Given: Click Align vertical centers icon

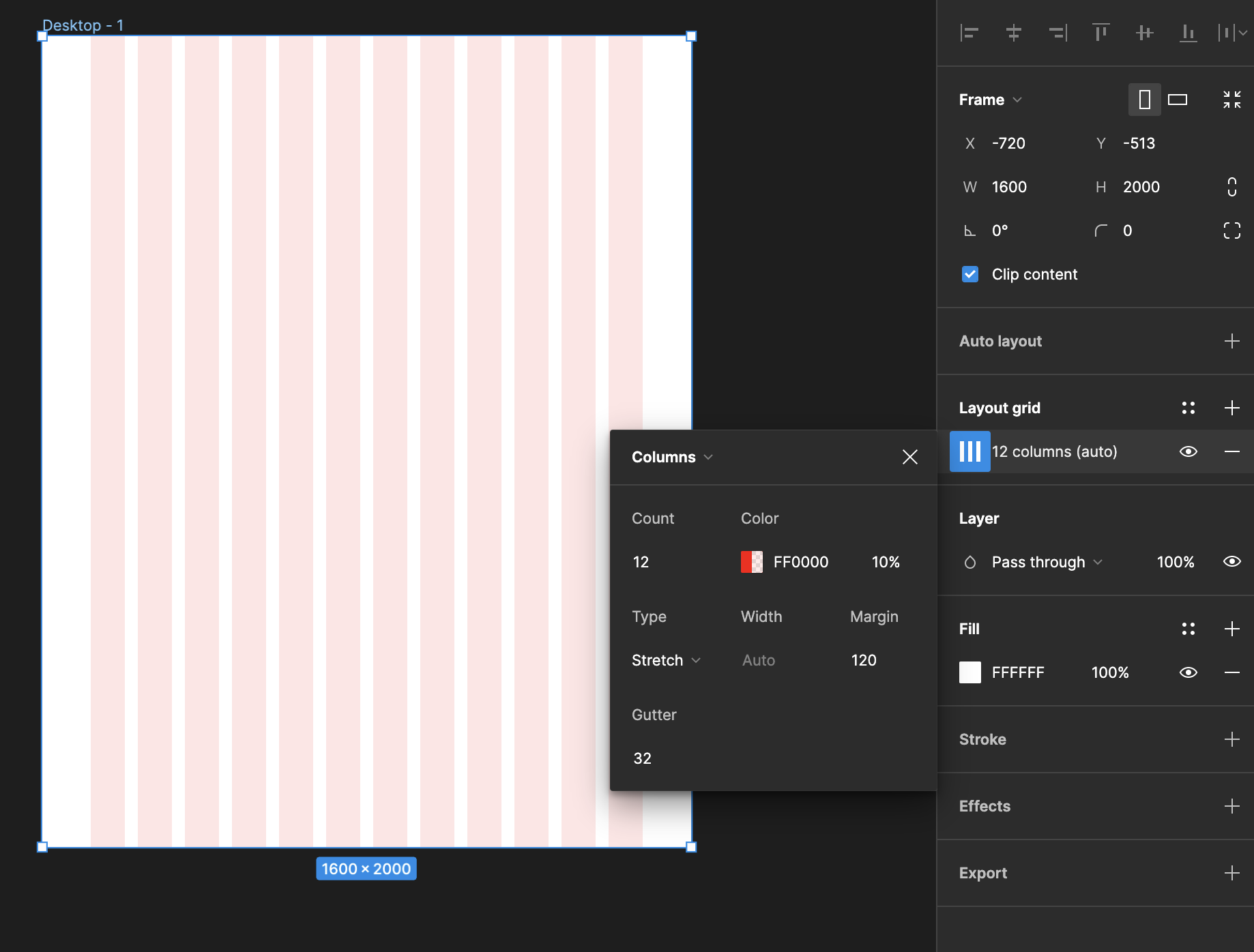Looking at the screenshot, I should point(1144,32).
